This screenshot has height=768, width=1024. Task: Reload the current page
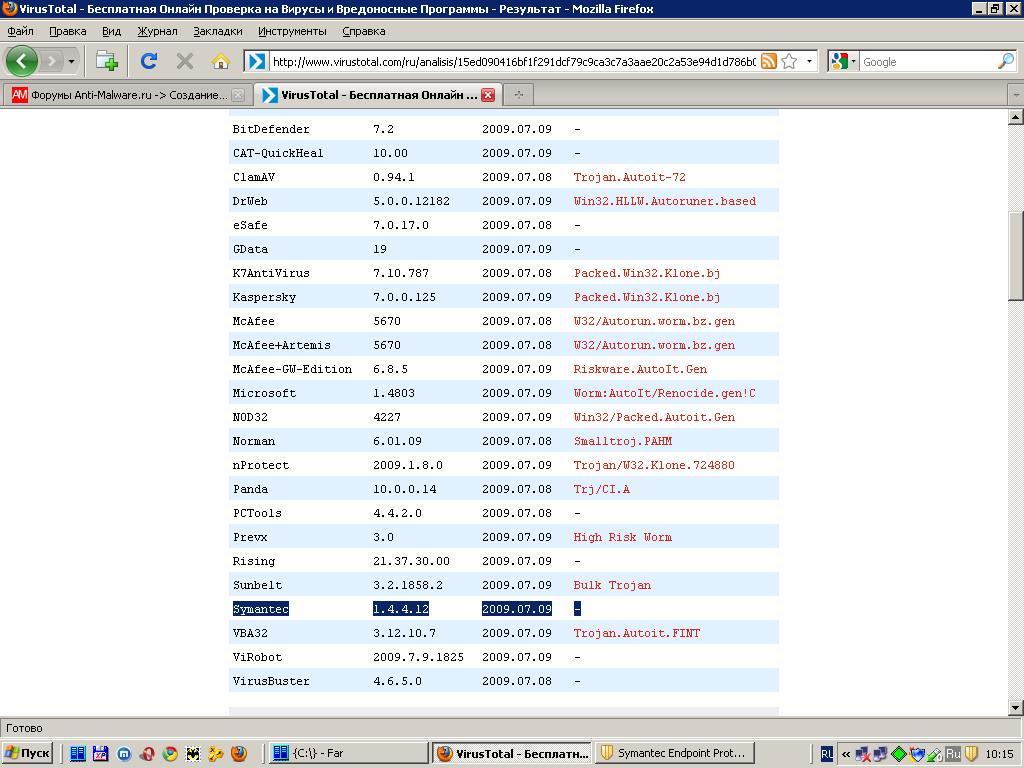tap(149, 61)
